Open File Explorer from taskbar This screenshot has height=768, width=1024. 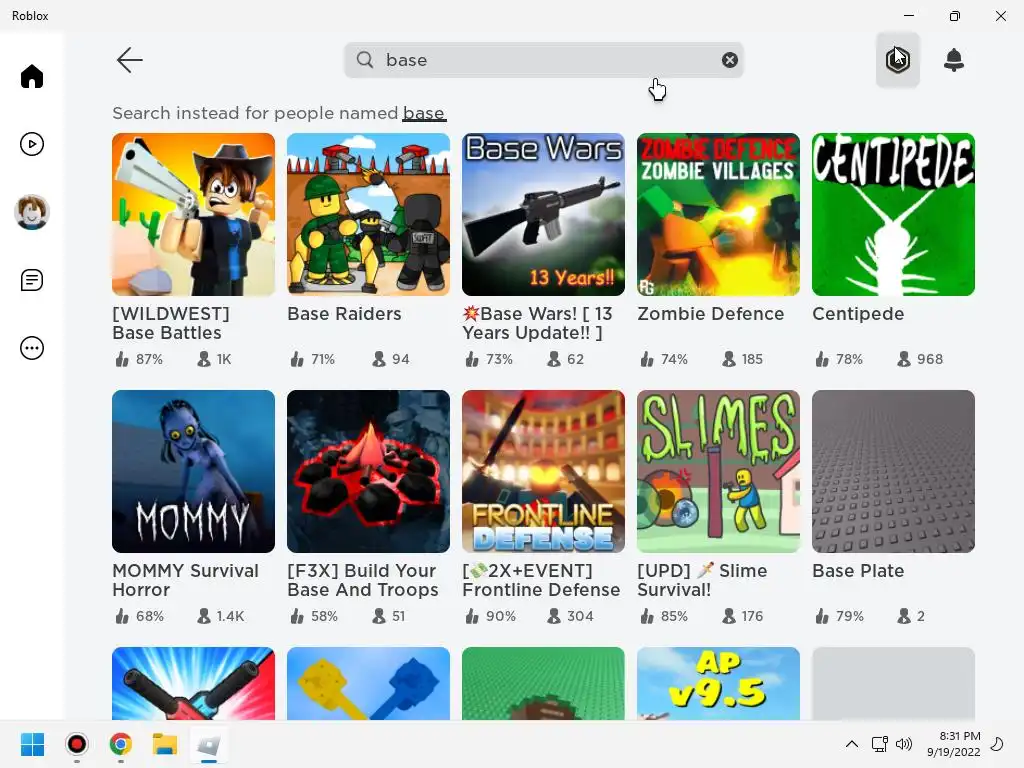click(x=165, y=744)
